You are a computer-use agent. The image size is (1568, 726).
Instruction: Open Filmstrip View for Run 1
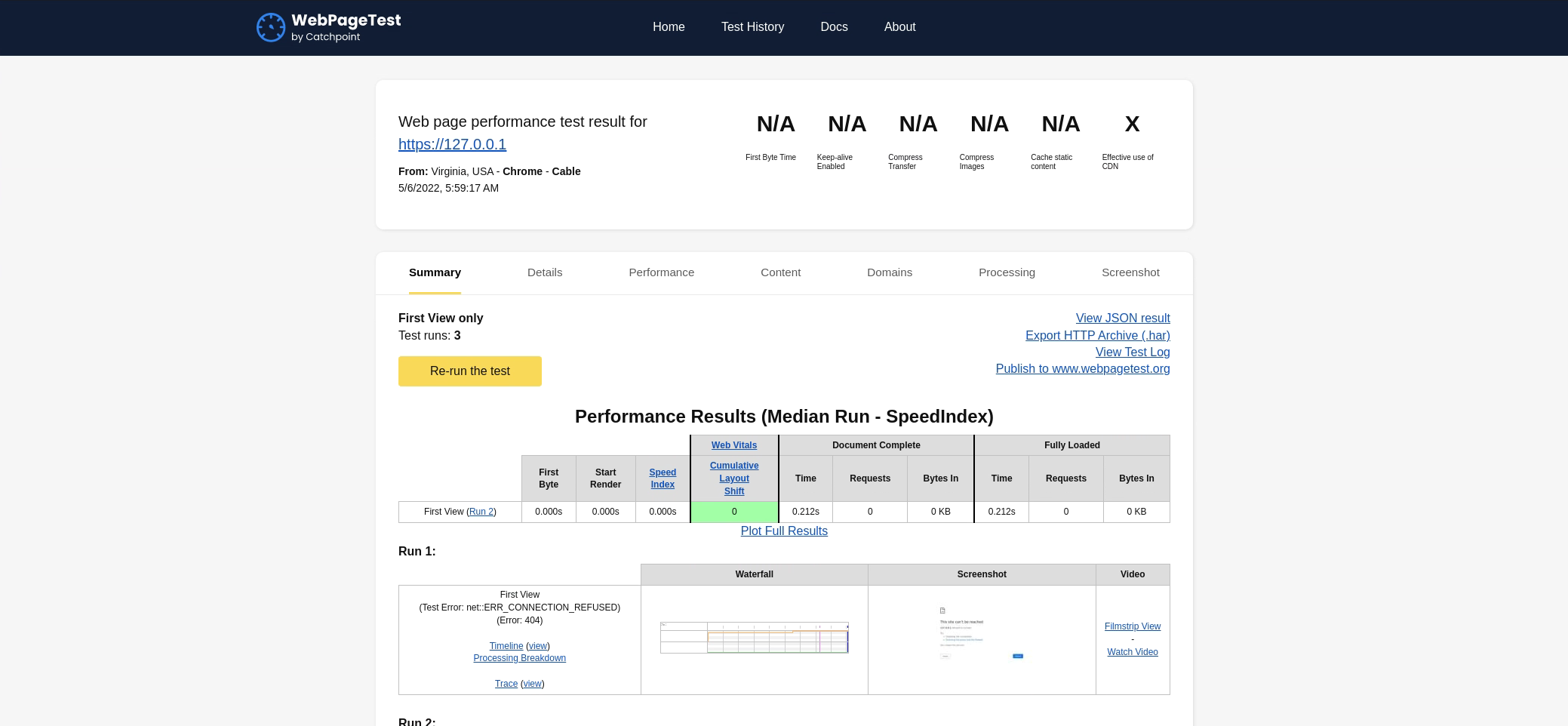point(1133,626)
